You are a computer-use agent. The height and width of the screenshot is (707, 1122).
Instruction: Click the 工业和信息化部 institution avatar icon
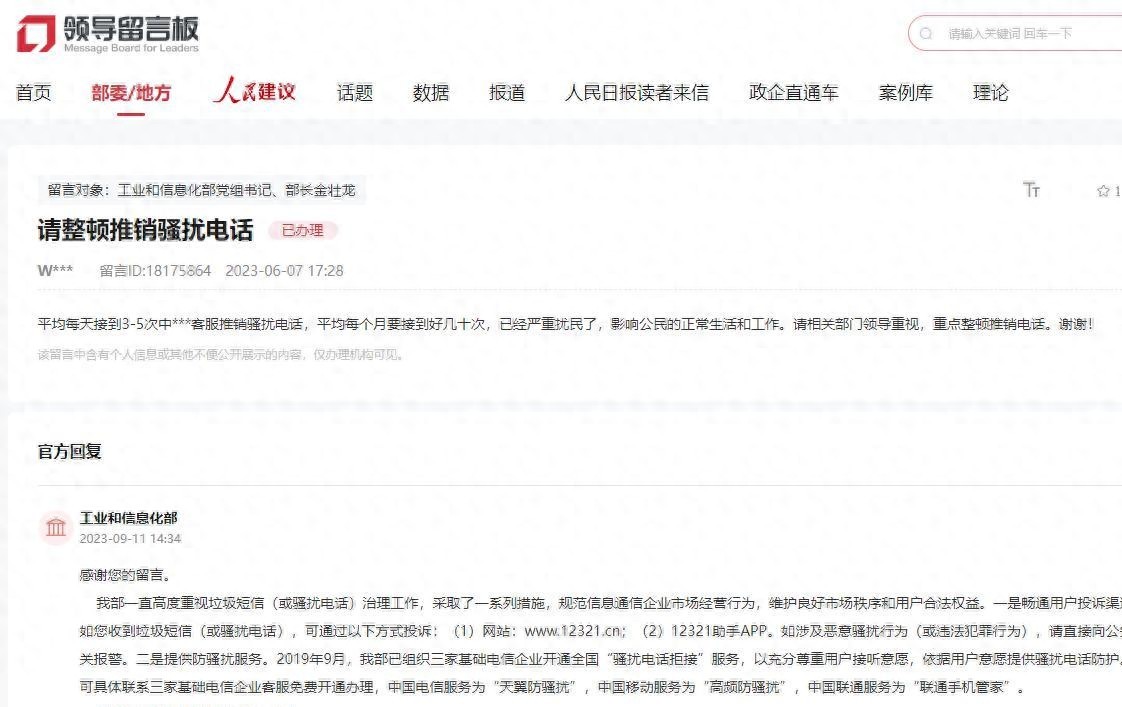click(x=56, y=528)
